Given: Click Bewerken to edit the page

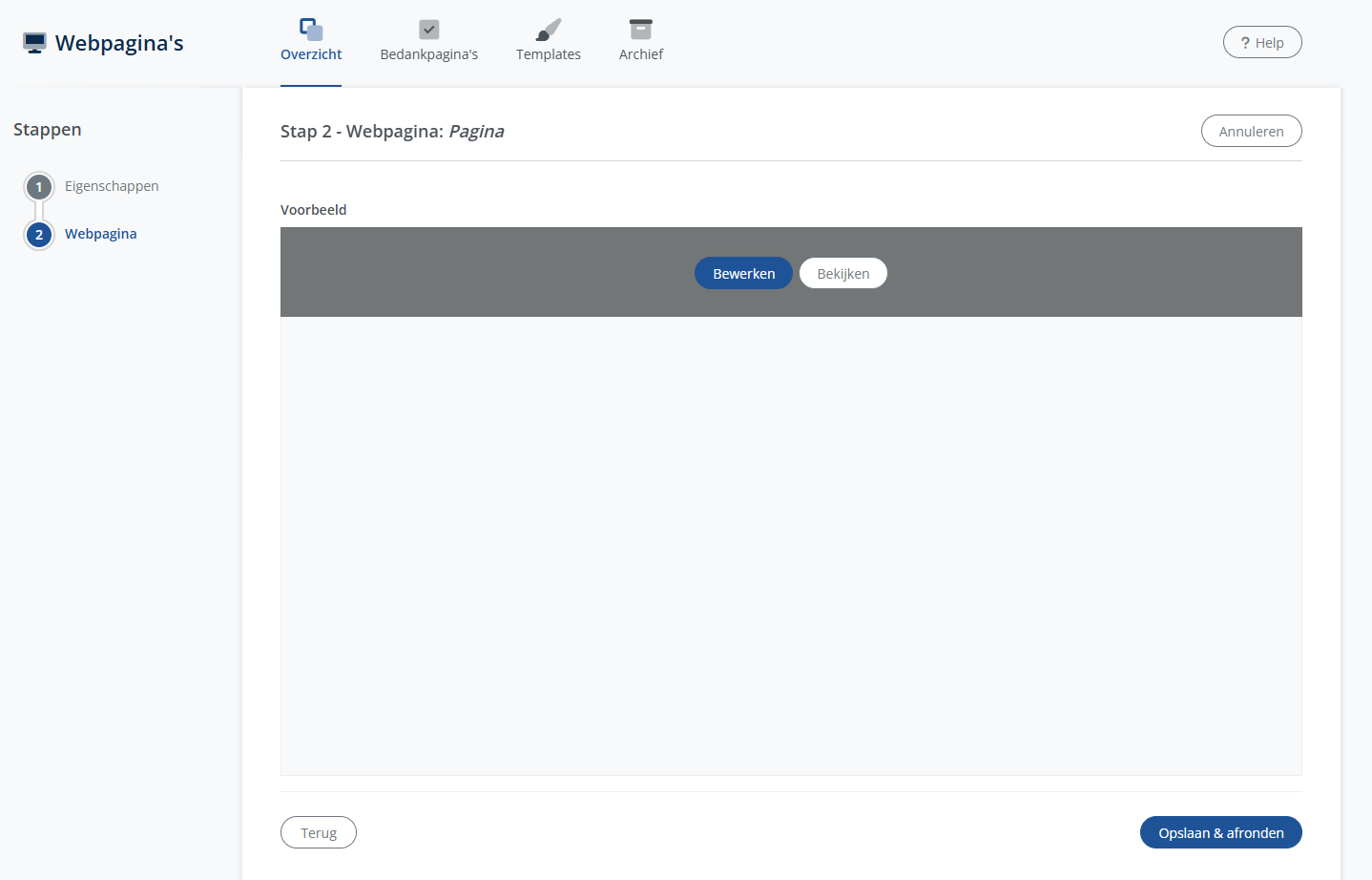Looking at the screenshot, I should click(743, 274).
